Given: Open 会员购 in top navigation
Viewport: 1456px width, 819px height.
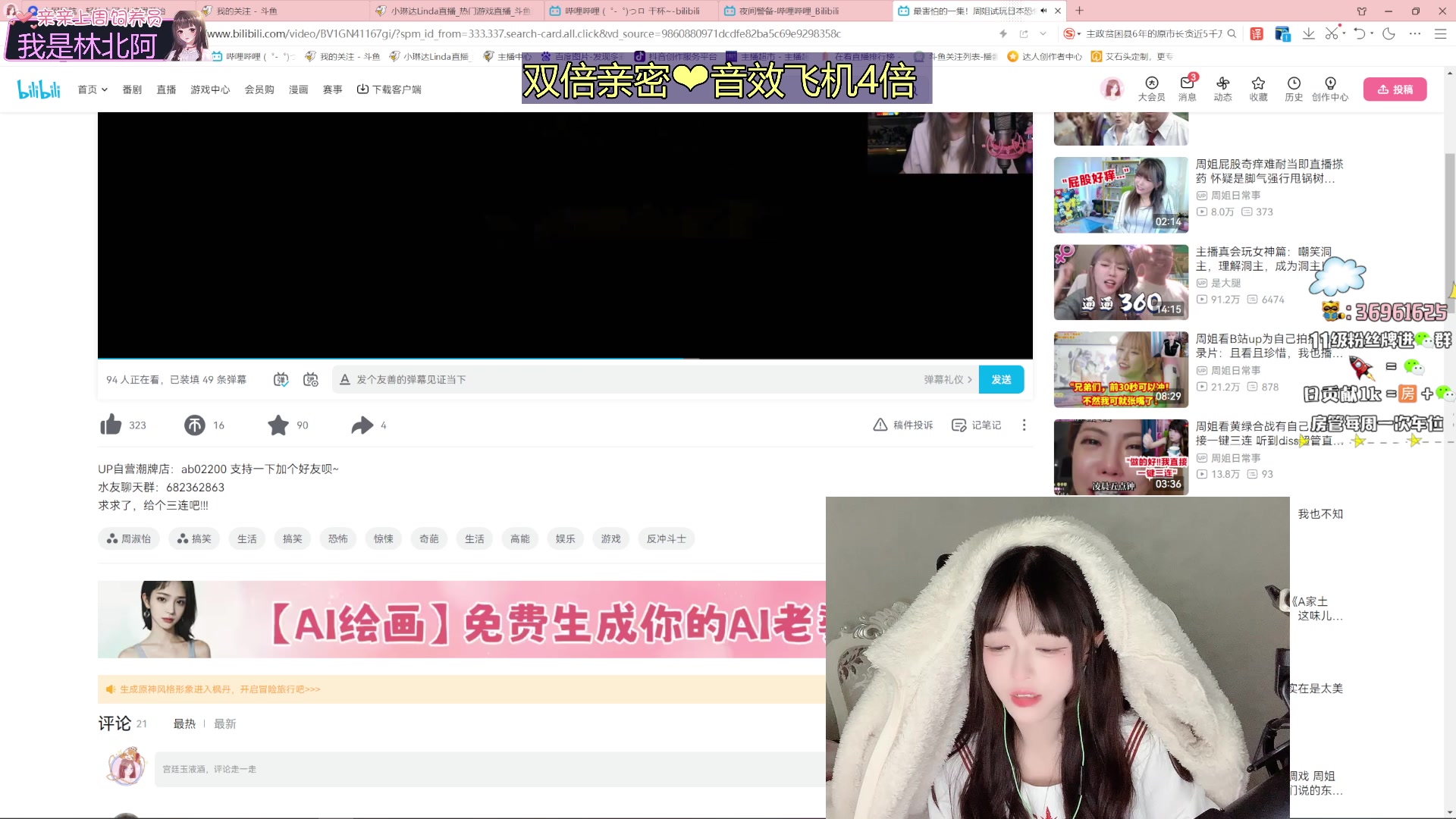Looking at the screenshot, I should coord(259,89).
